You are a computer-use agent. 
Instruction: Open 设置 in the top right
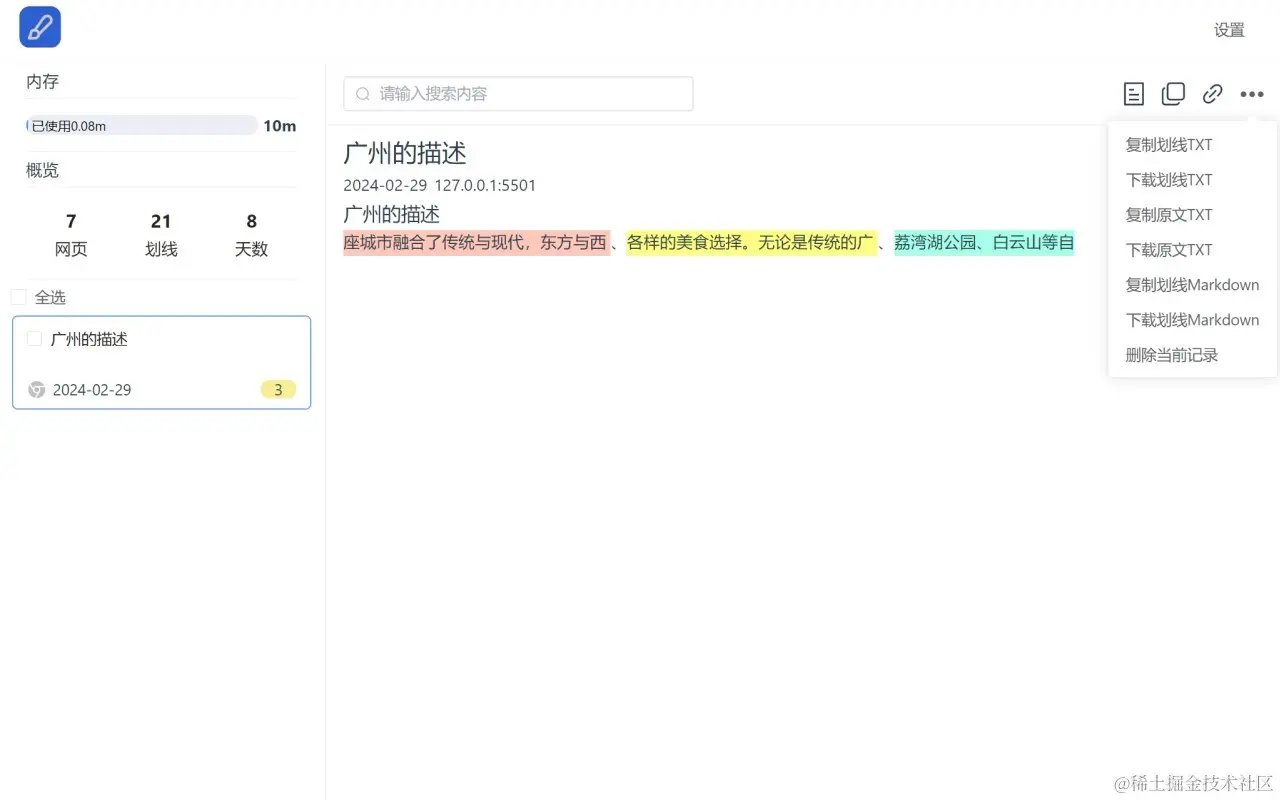(x=1229, y=30)
